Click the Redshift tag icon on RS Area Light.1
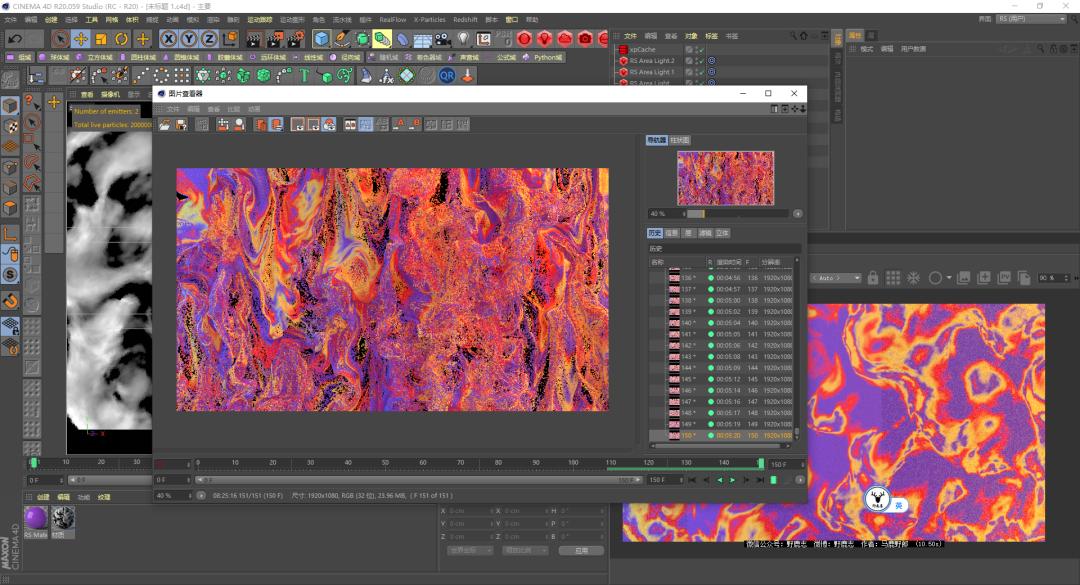The height and width of the screenshot is (585, 1080). (711, 71)
